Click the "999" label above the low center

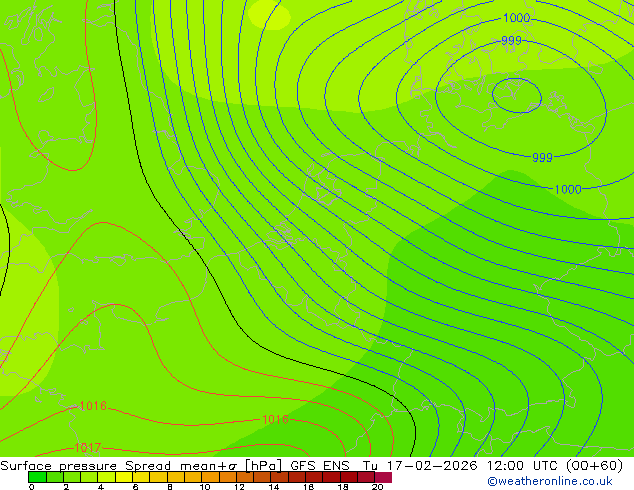tap(511, 40)
